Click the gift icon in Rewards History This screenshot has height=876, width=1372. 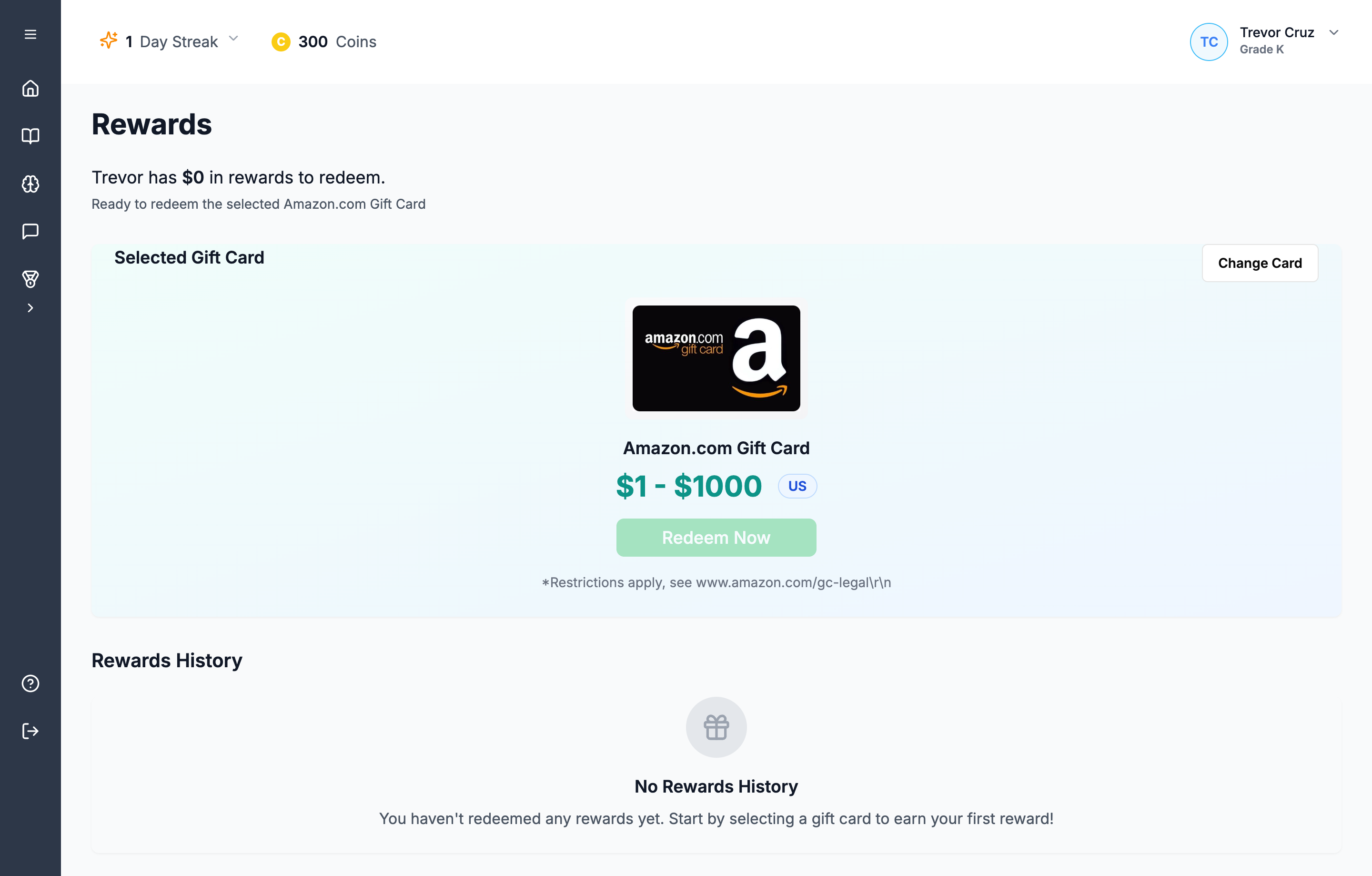(x=716, y=727)
